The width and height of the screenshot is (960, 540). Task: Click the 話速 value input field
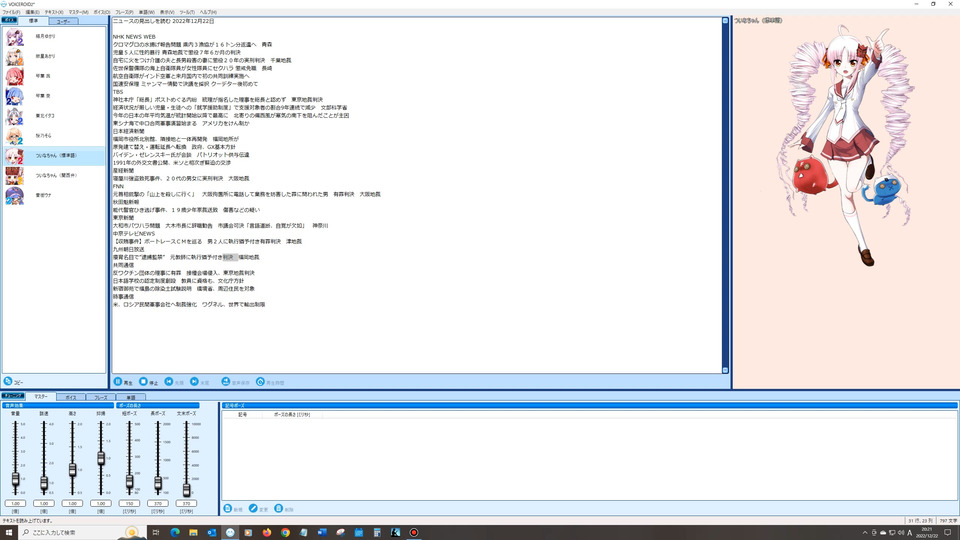44,503
